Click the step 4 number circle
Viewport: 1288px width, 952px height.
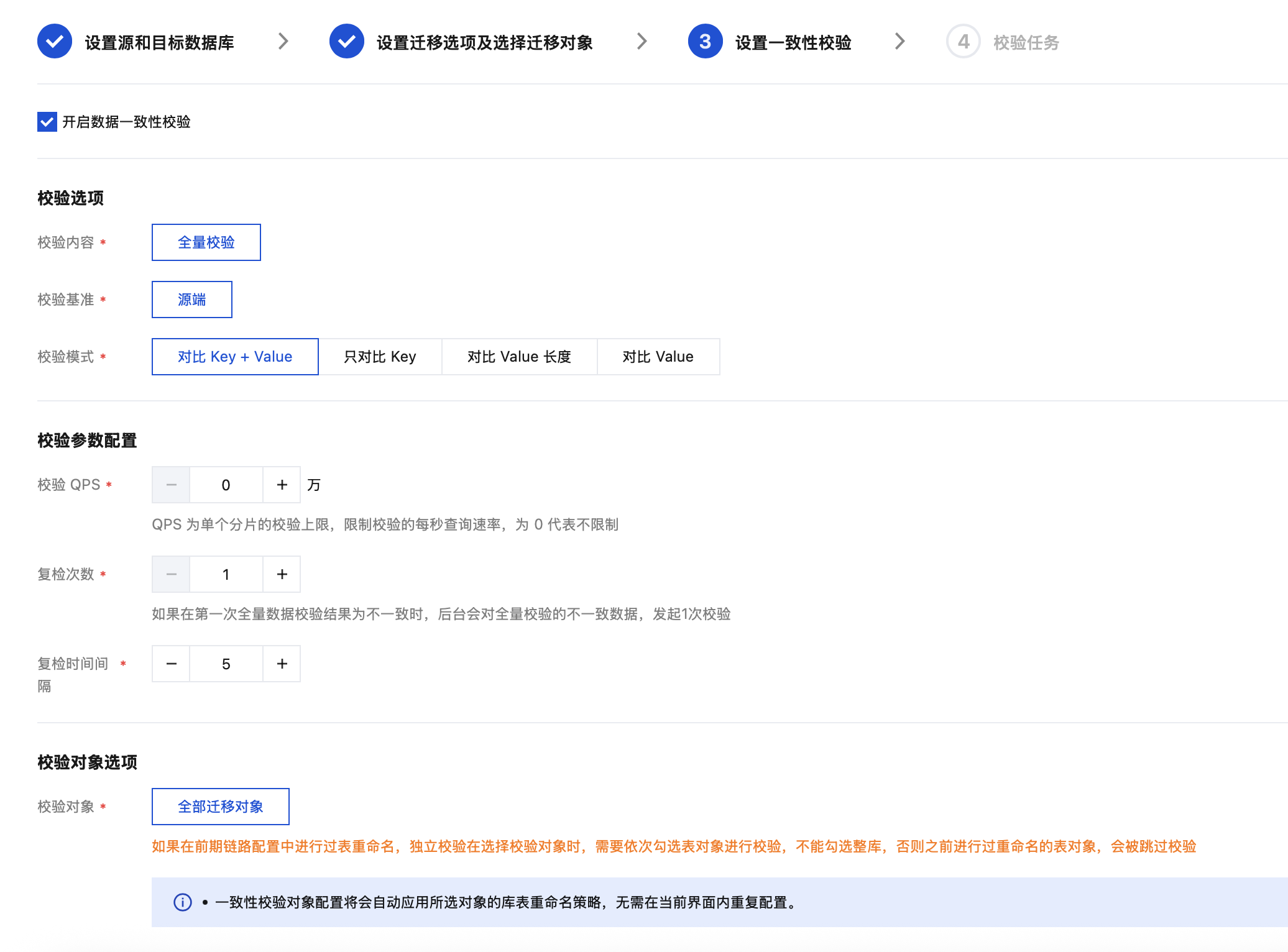(963, 42)
